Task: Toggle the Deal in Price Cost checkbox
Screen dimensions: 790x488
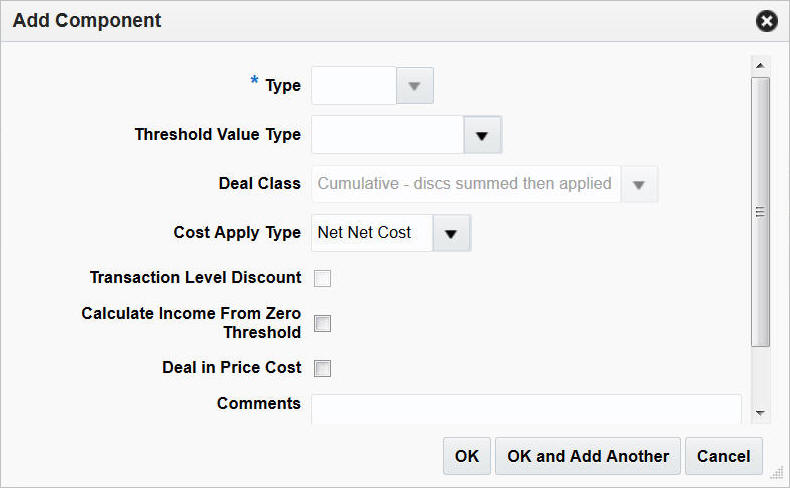Action: pyautogui.click(x=323, y=368)
